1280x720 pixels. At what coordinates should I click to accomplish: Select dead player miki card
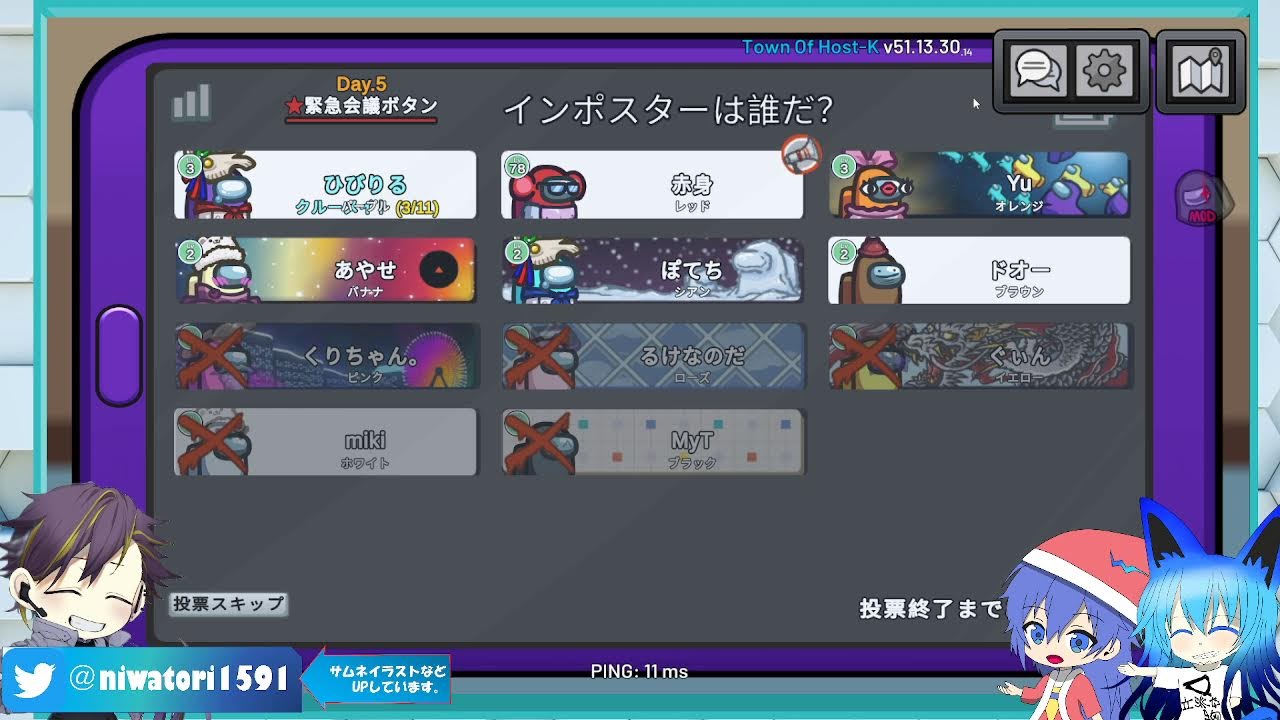click(325, 442)
